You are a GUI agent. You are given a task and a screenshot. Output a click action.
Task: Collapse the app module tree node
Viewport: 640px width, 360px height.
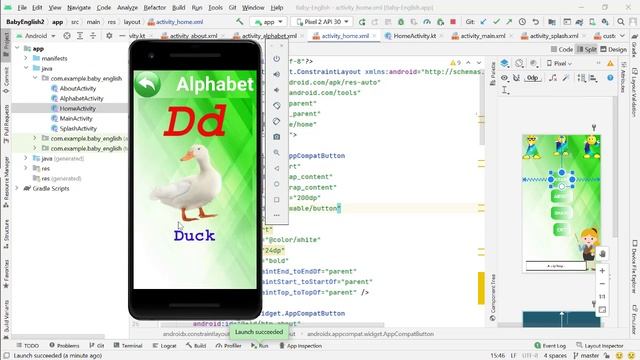[x=17, y=49]
